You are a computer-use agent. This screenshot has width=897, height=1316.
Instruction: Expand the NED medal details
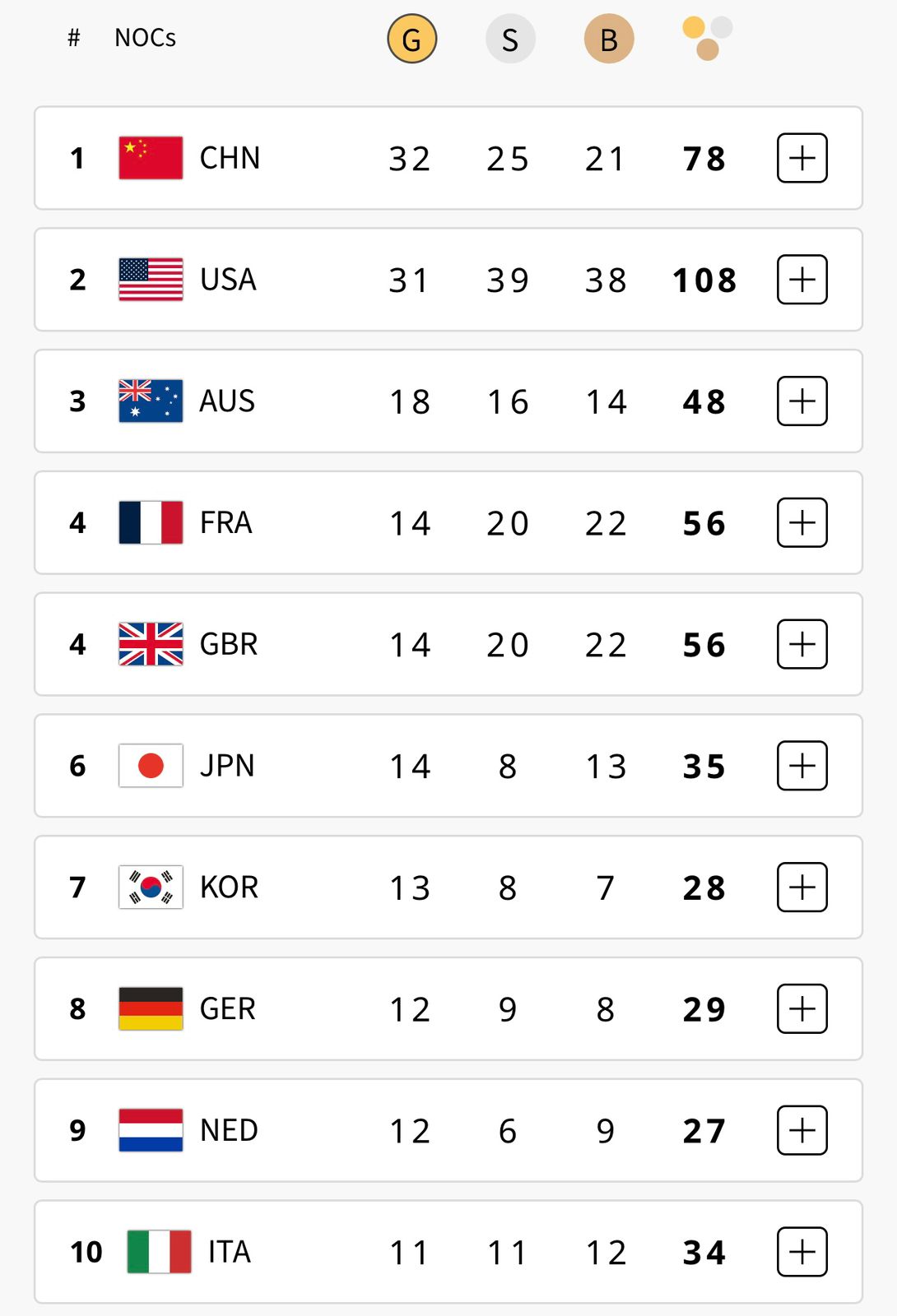pyautogui.click(x=802, y=1130)
